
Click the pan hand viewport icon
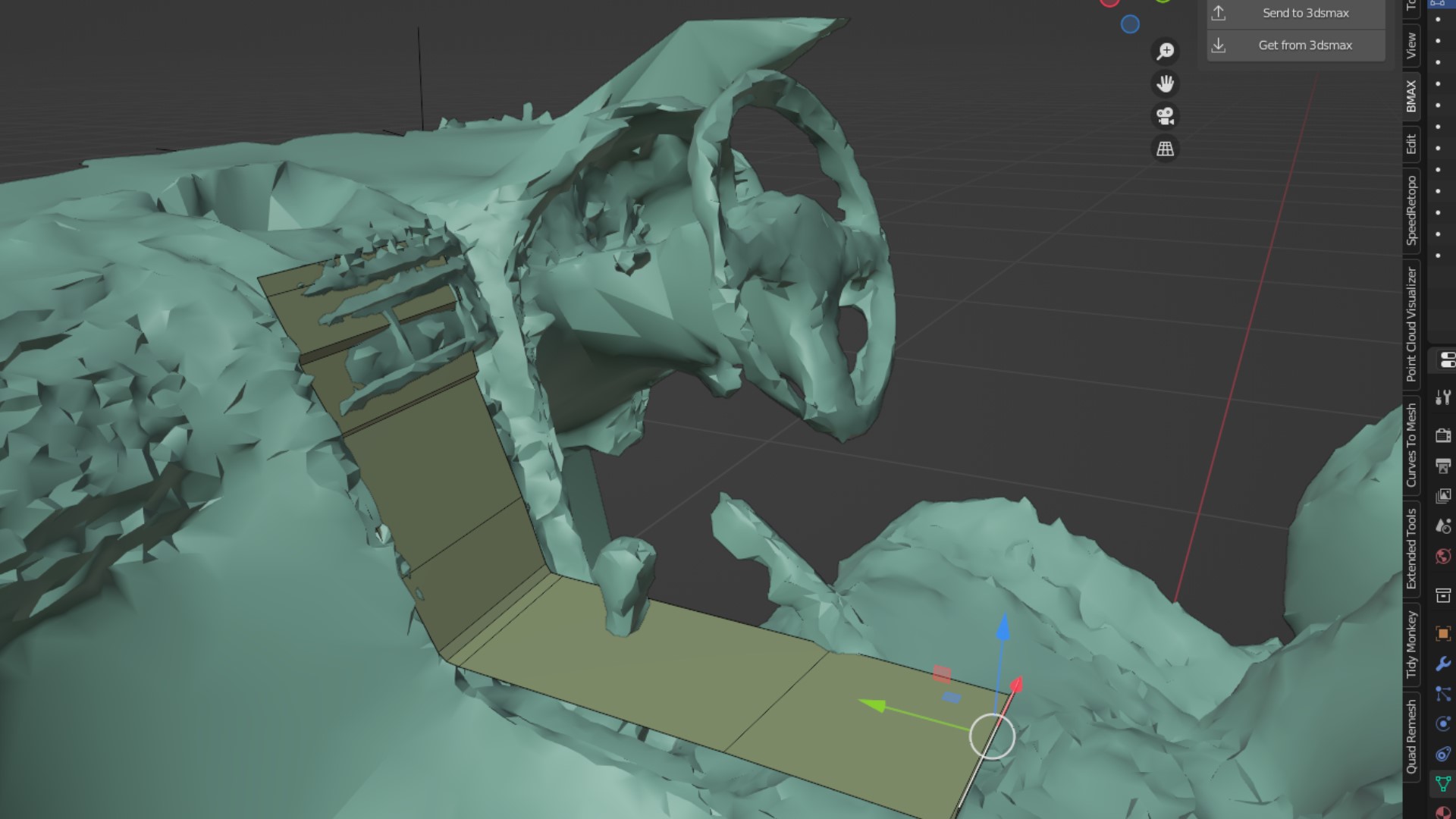click(1166, 83)
